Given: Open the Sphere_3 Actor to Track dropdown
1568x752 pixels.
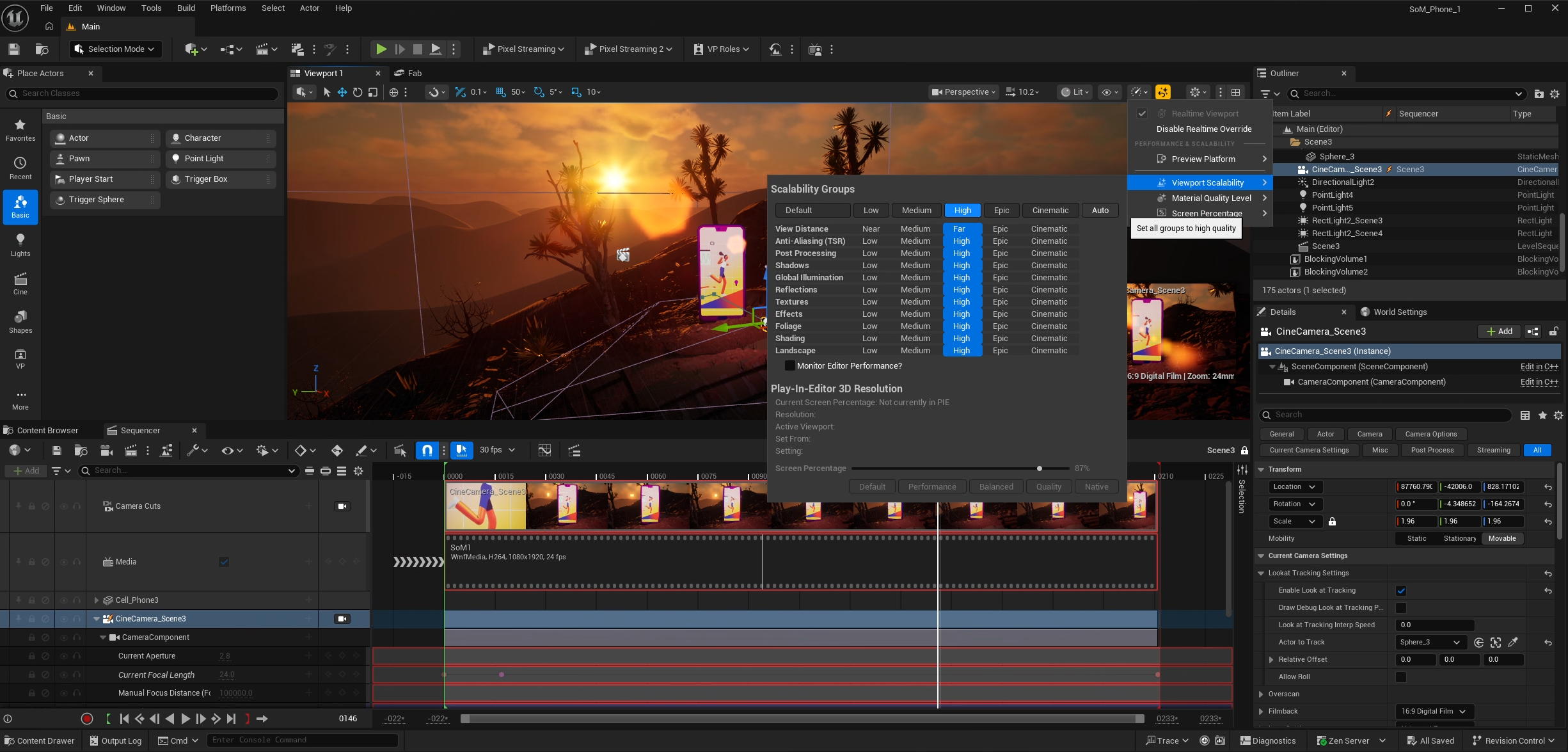Looking at the screenshot, I should 1430,643.
